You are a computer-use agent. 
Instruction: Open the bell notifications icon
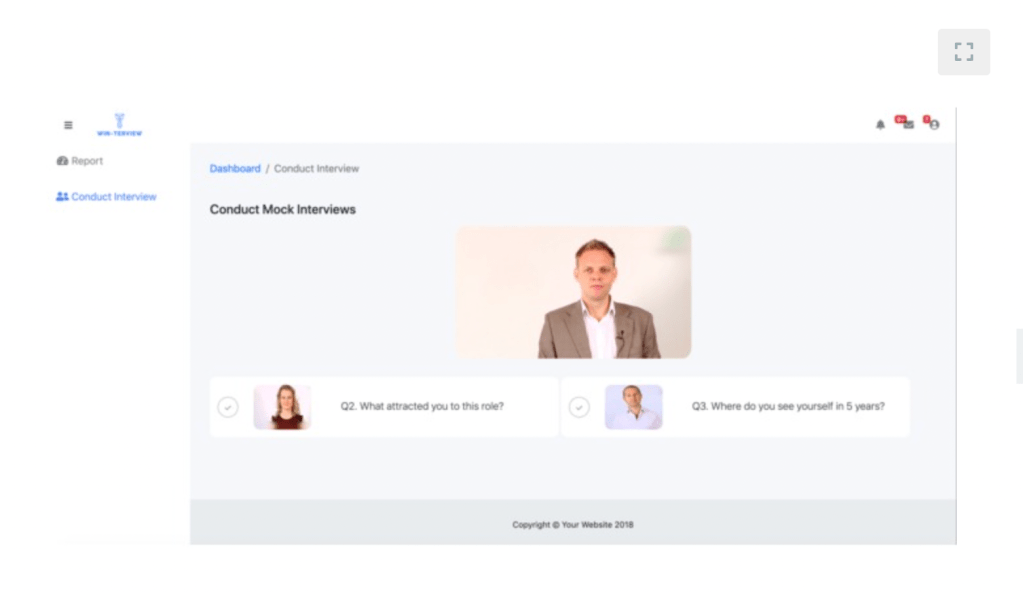pos(880,125)
